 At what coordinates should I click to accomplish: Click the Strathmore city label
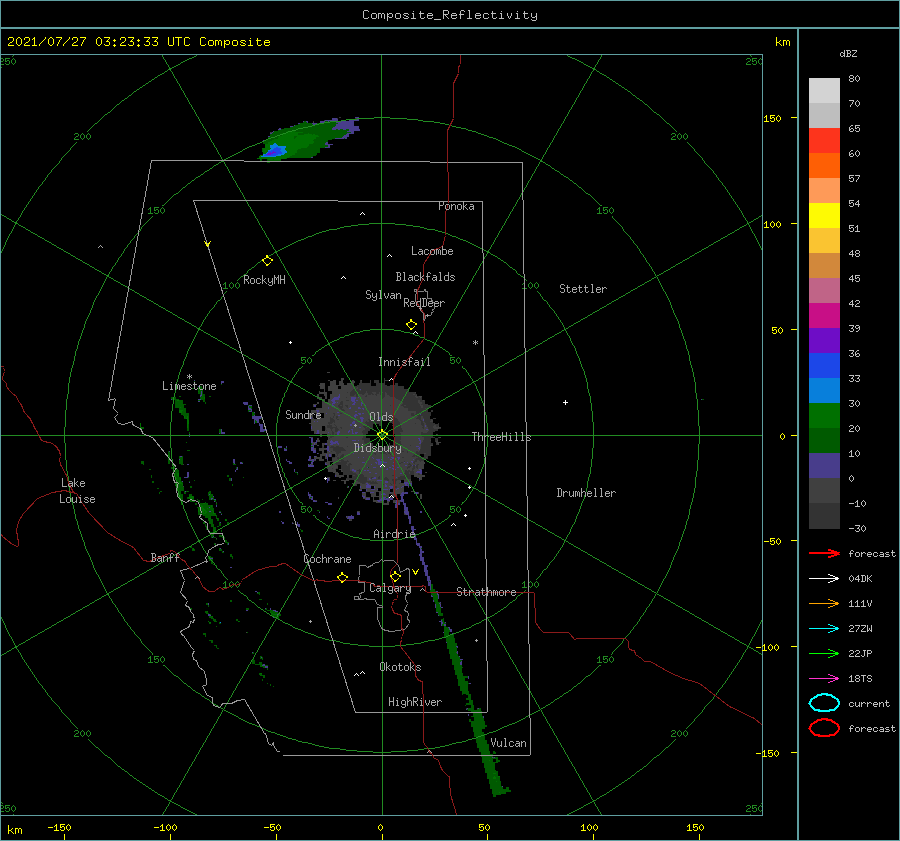[x=486, y=592]
